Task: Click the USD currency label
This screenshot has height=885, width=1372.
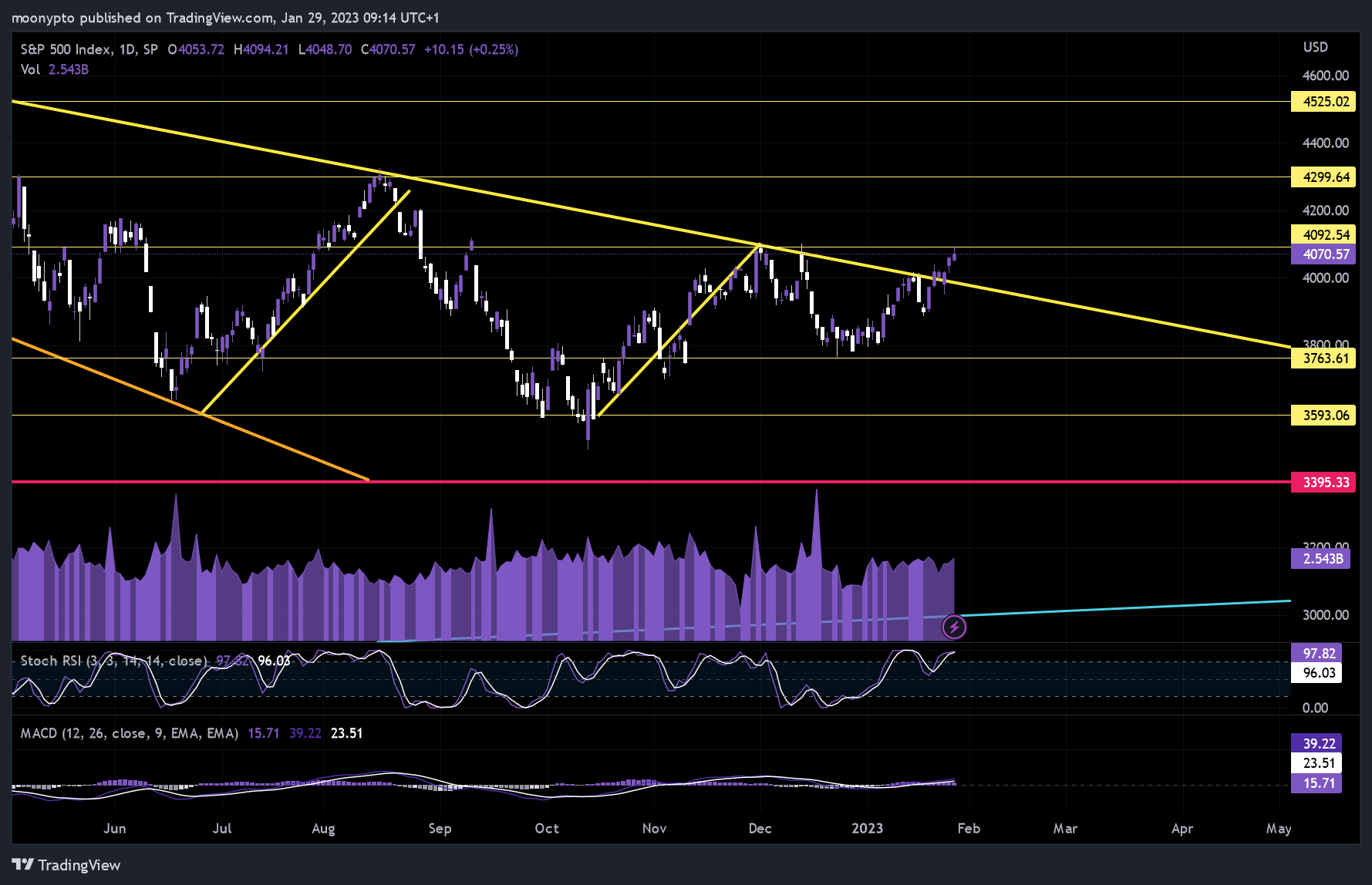Action: pyautogui.click(x=1316, y=47)
